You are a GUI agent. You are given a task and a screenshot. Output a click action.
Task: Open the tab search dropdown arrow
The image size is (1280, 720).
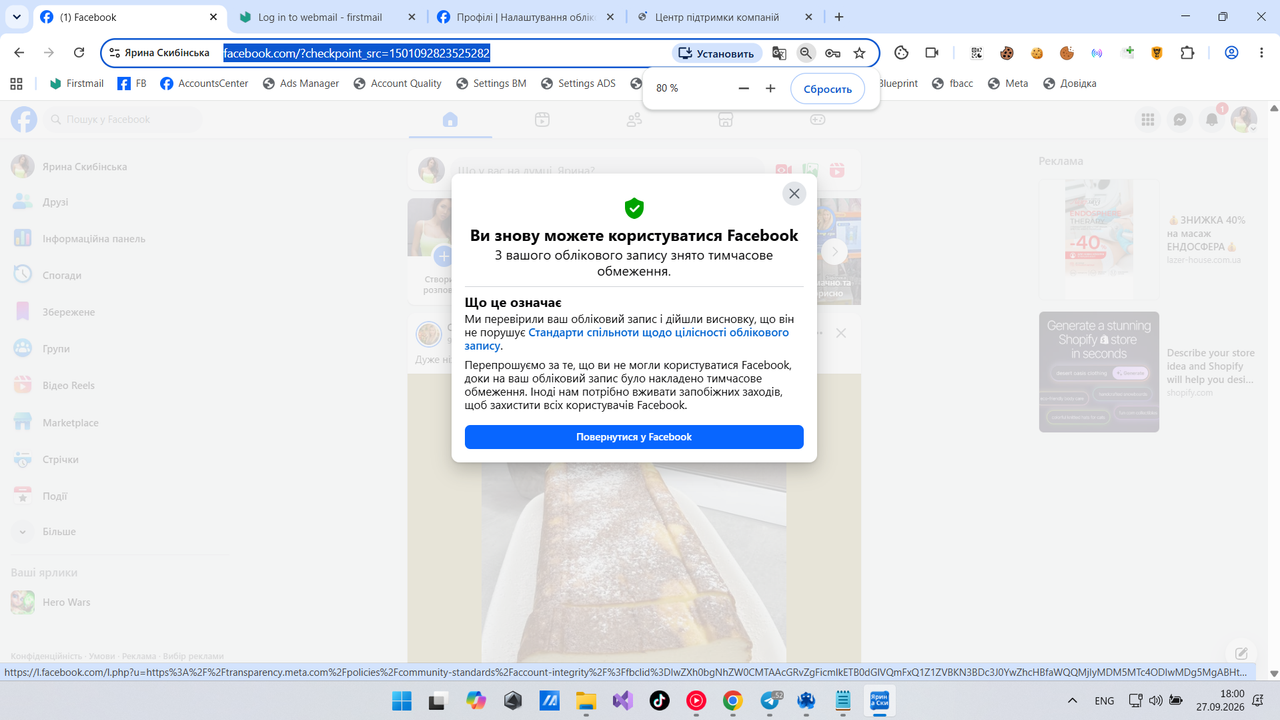click(x=17, y=17)
